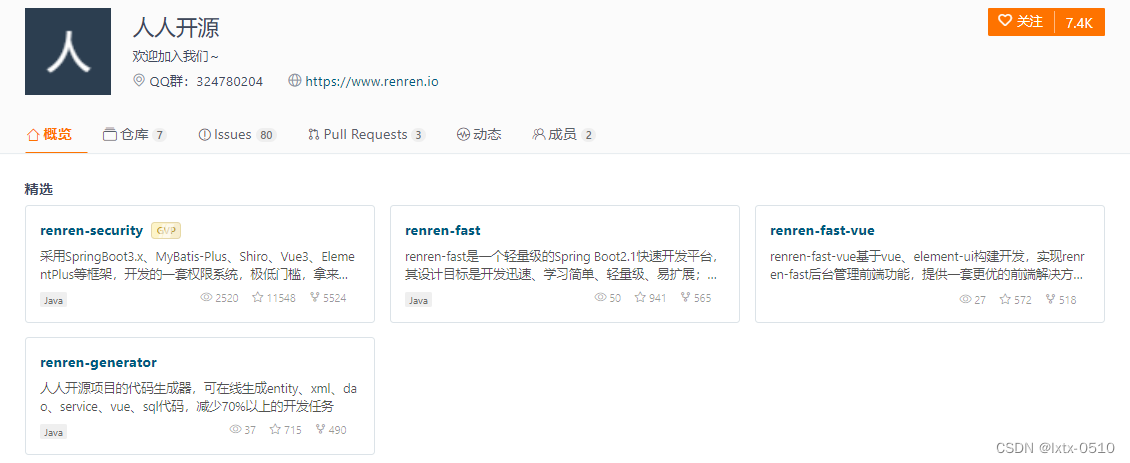Open the 7.4K followers count
This screenshot has width=1130, height=463.
click(x=1080, y=22)
